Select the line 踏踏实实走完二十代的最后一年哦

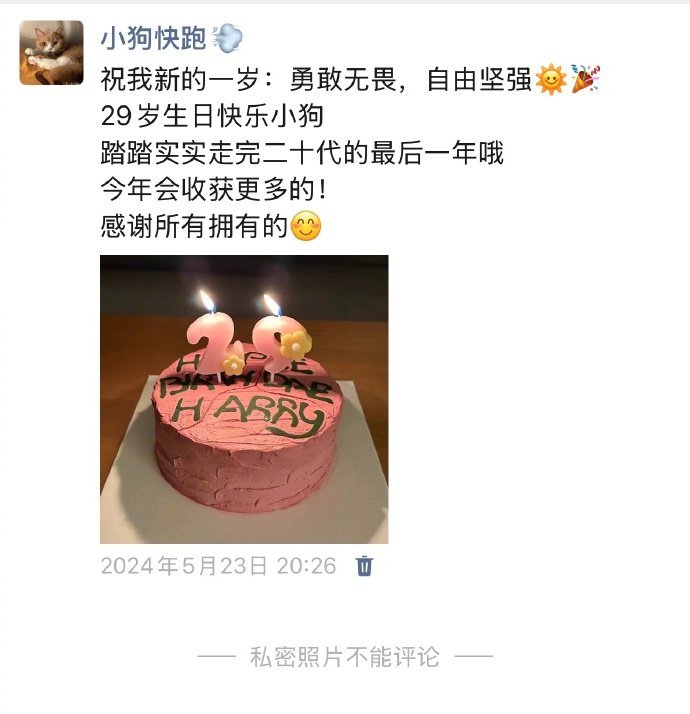point(302,153)
